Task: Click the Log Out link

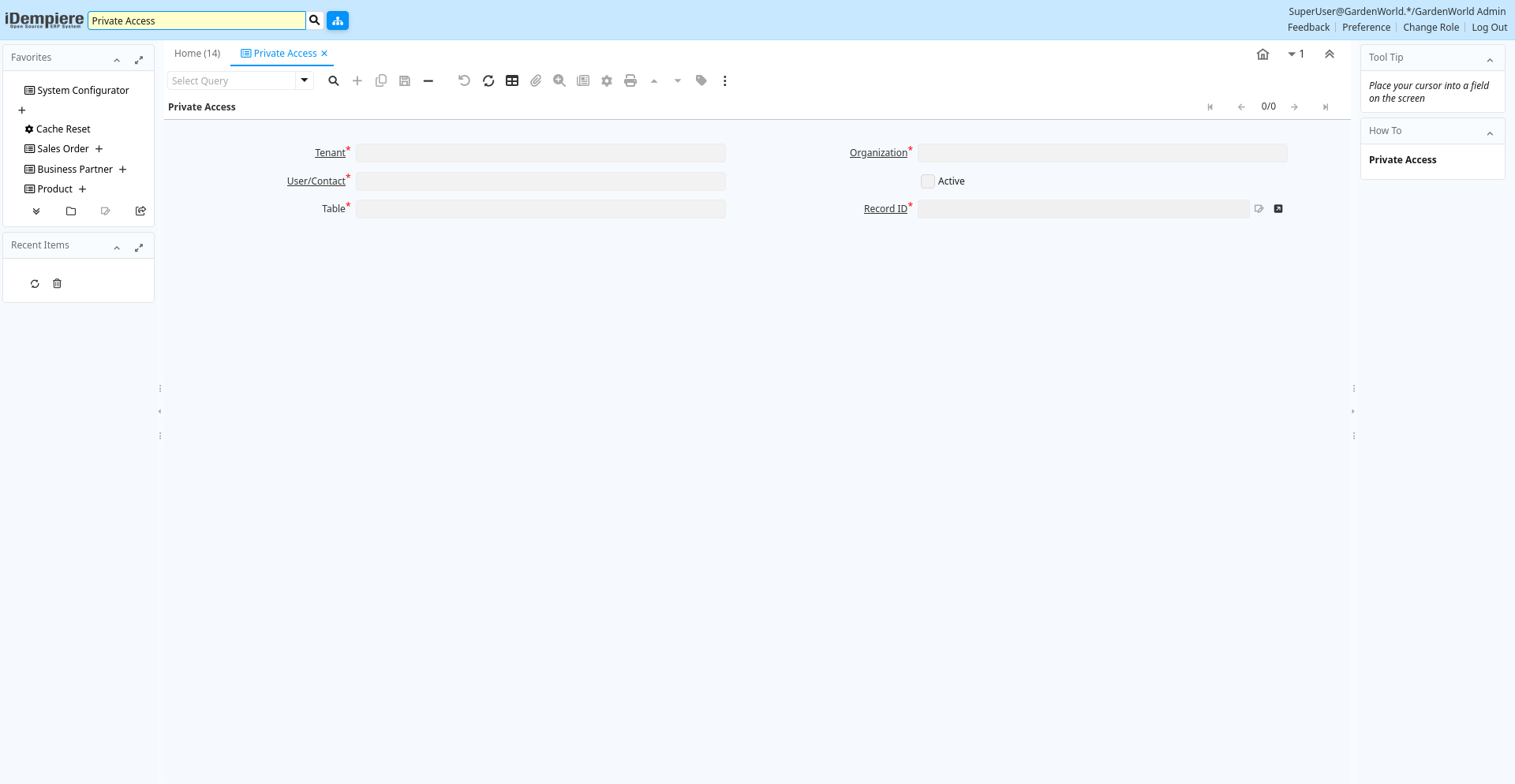Action: point(1489,28)
